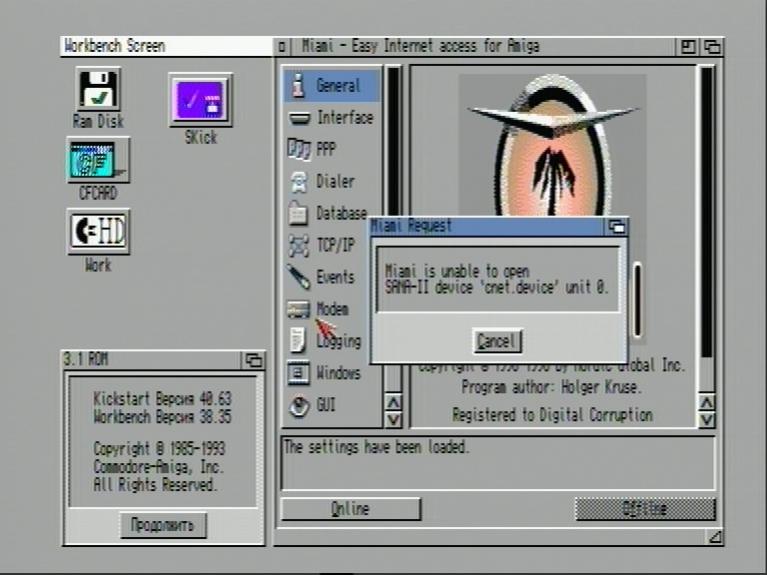Click Cancel in the Miami Request dialog

pos(497,342)
